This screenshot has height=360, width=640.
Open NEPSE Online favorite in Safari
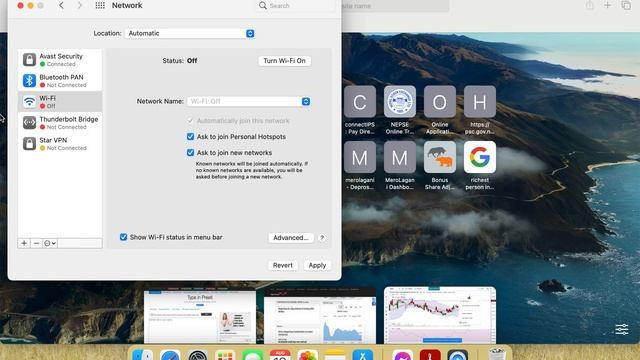click(400, 110)
